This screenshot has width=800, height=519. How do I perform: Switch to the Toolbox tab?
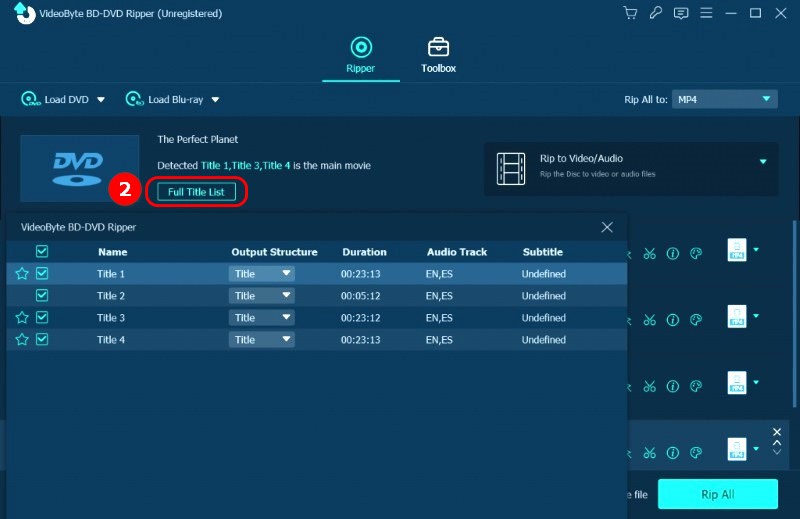pos(438,56)
